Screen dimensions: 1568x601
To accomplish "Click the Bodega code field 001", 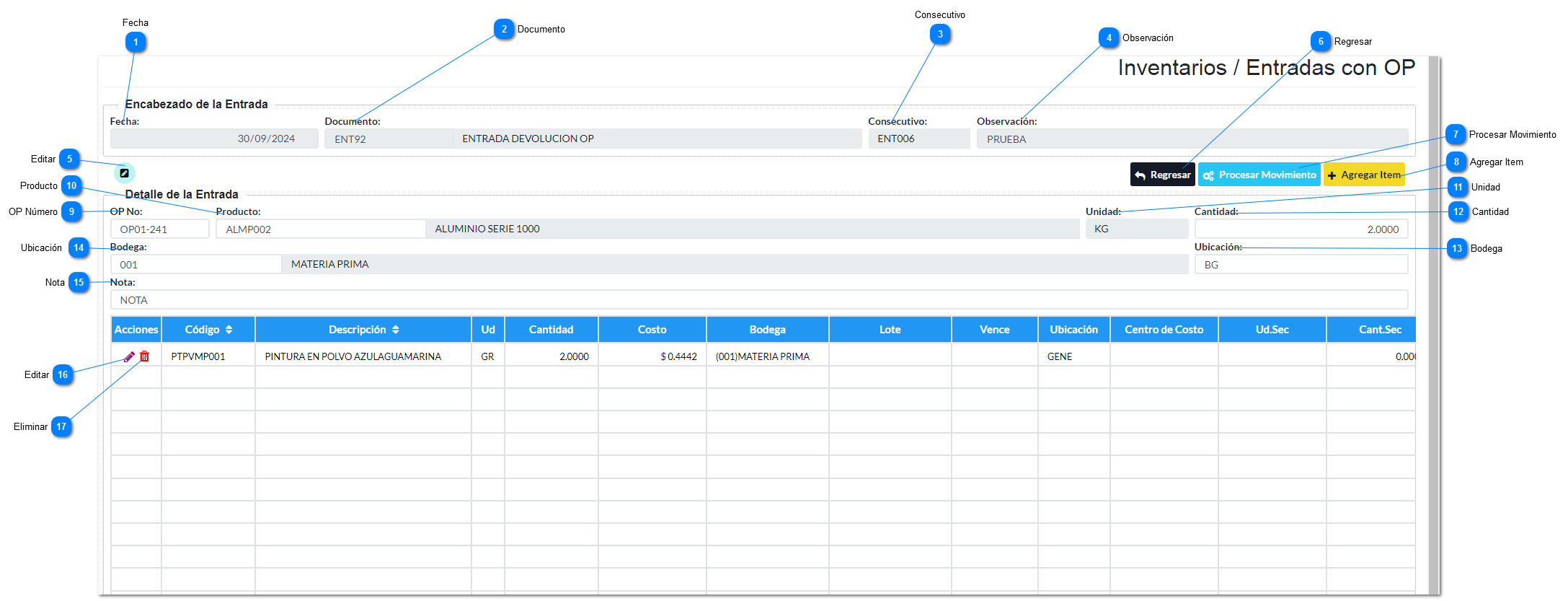I will 196,264.
